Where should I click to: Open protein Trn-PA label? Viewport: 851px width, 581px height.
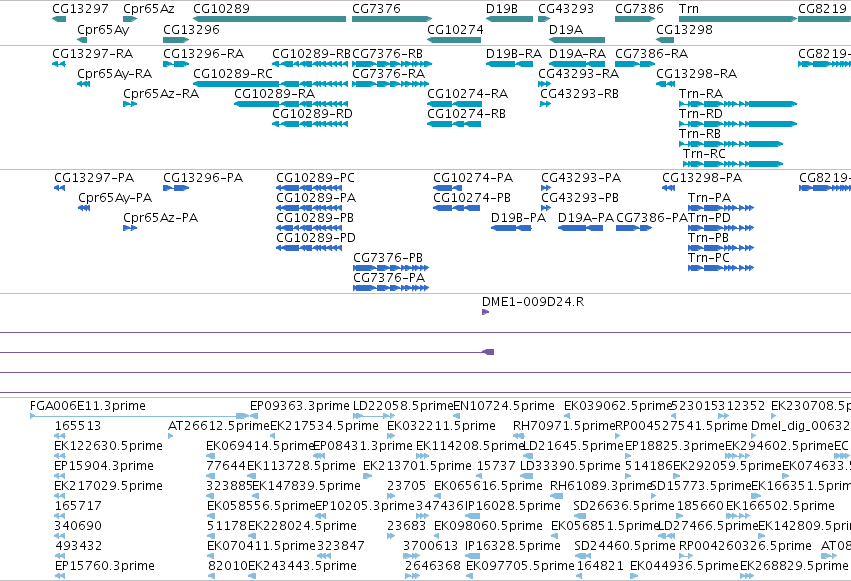[709, 198]
